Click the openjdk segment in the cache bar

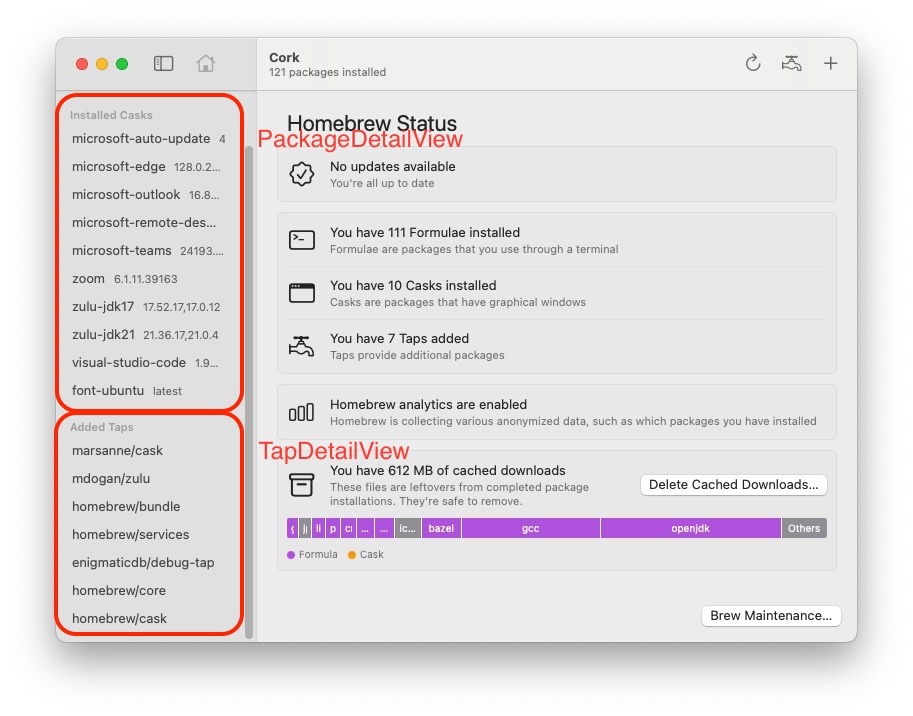691,528
